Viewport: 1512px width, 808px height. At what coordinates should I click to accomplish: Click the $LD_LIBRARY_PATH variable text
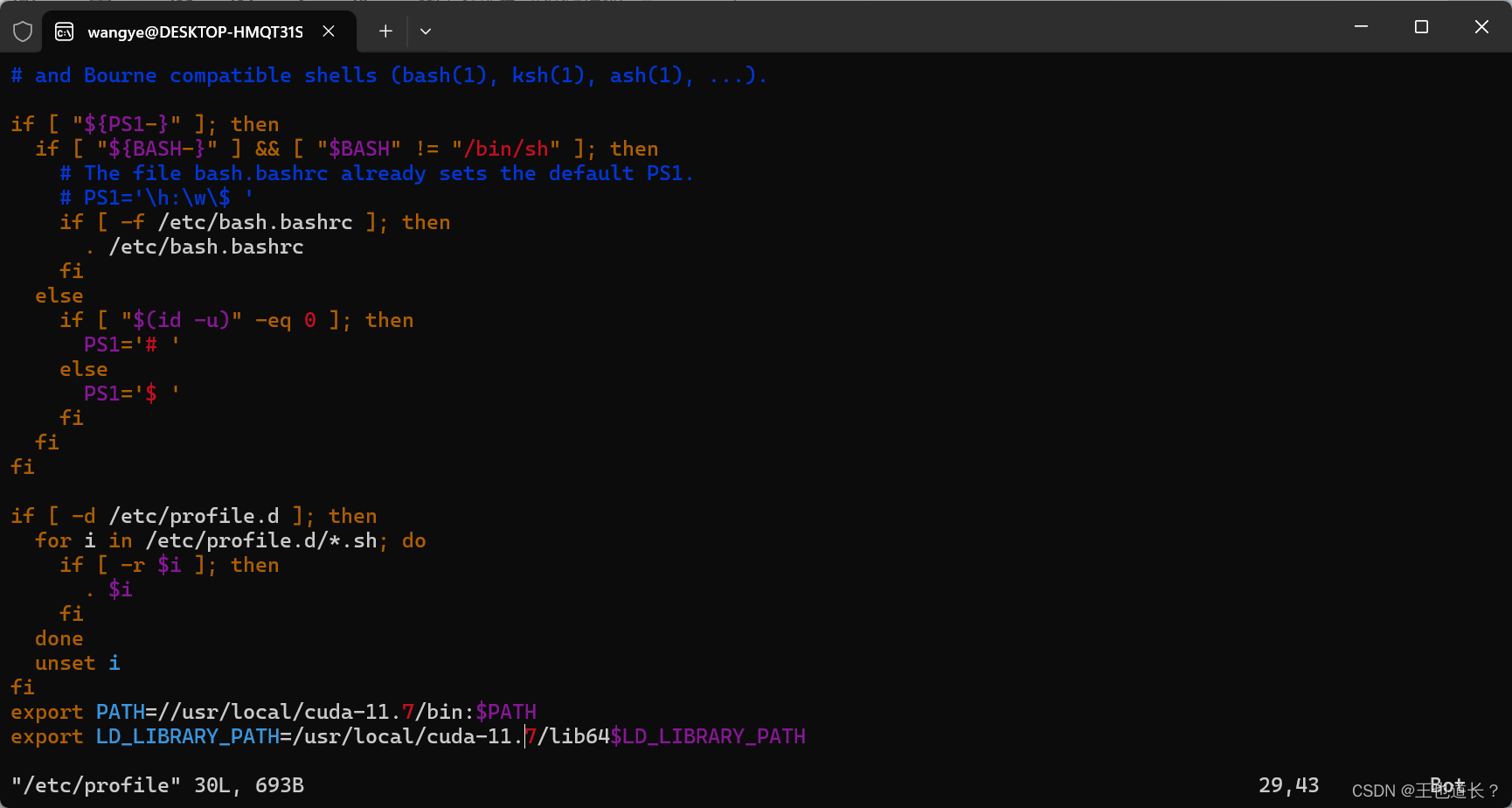[x=708, y=735]
